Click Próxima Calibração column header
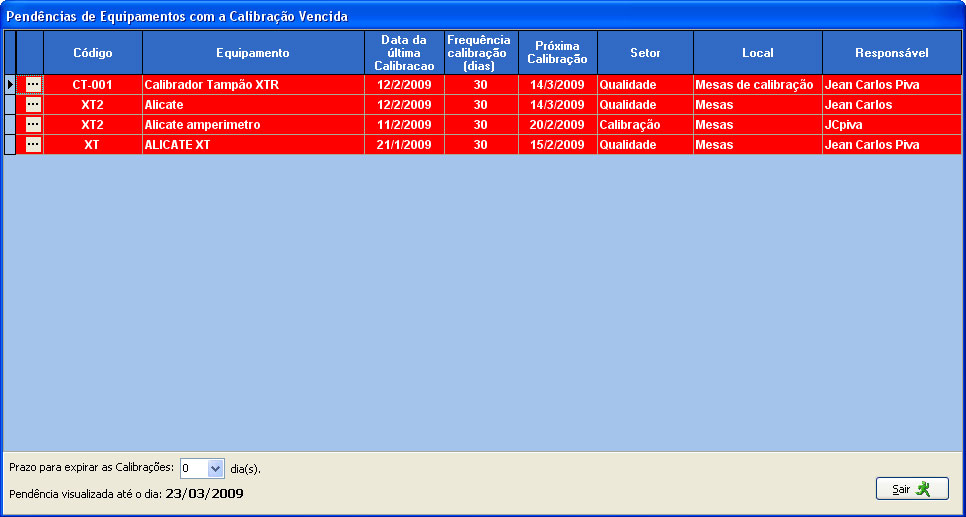The width and height of the screenshot is (966, 517). click(x=558, y=53)
